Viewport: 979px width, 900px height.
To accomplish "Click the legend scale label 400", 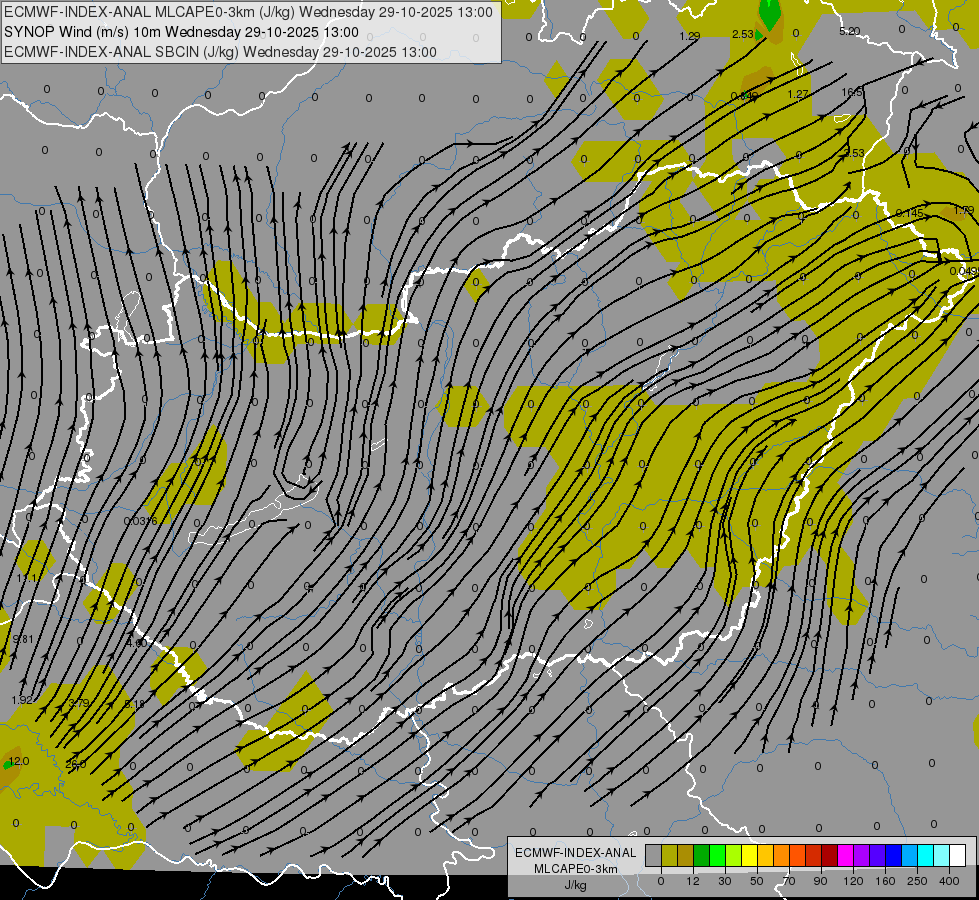I will tap(949, 881).
